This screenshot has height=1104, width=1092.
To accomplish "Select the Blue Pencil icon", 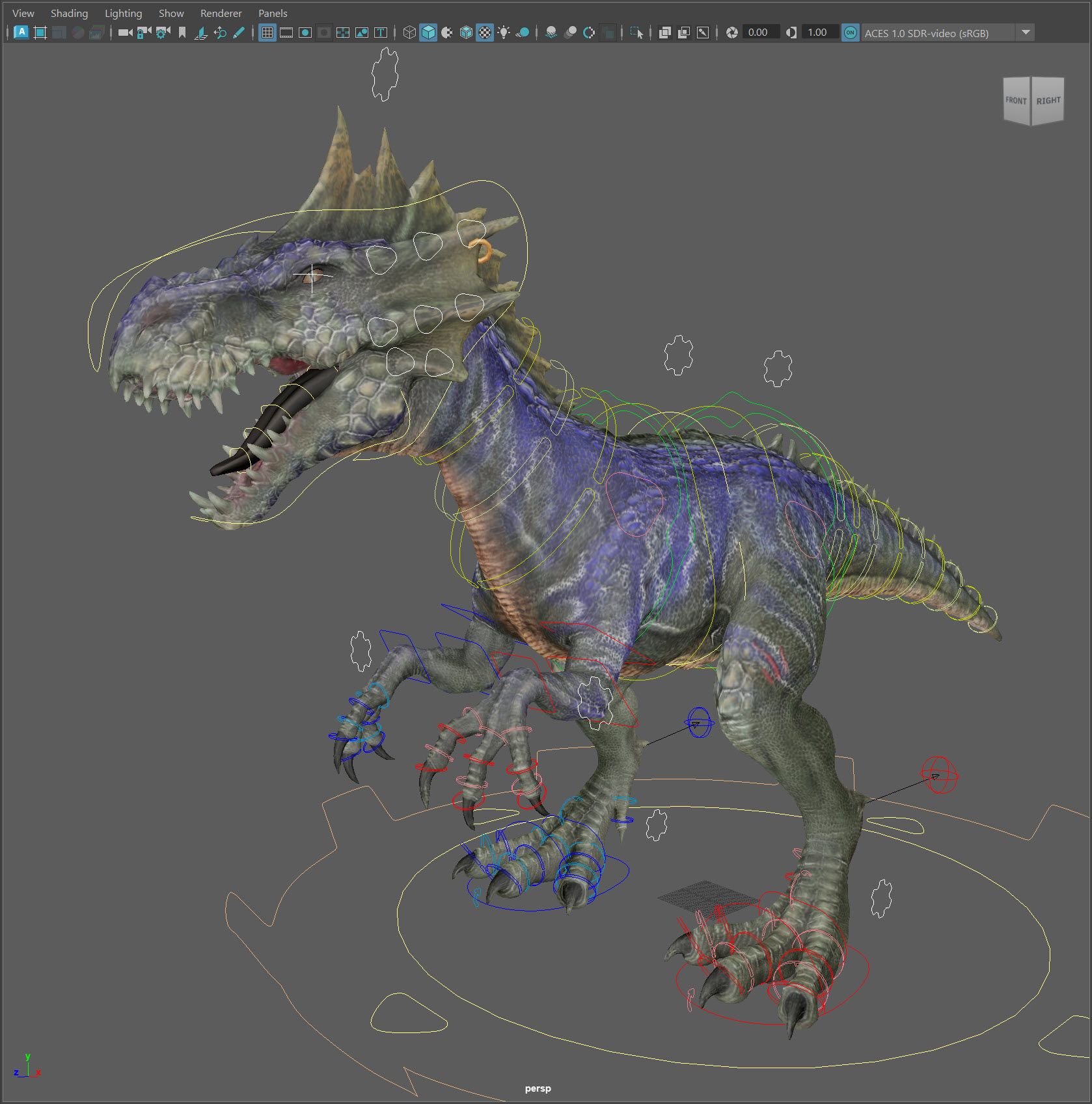I will pos(238,32).
